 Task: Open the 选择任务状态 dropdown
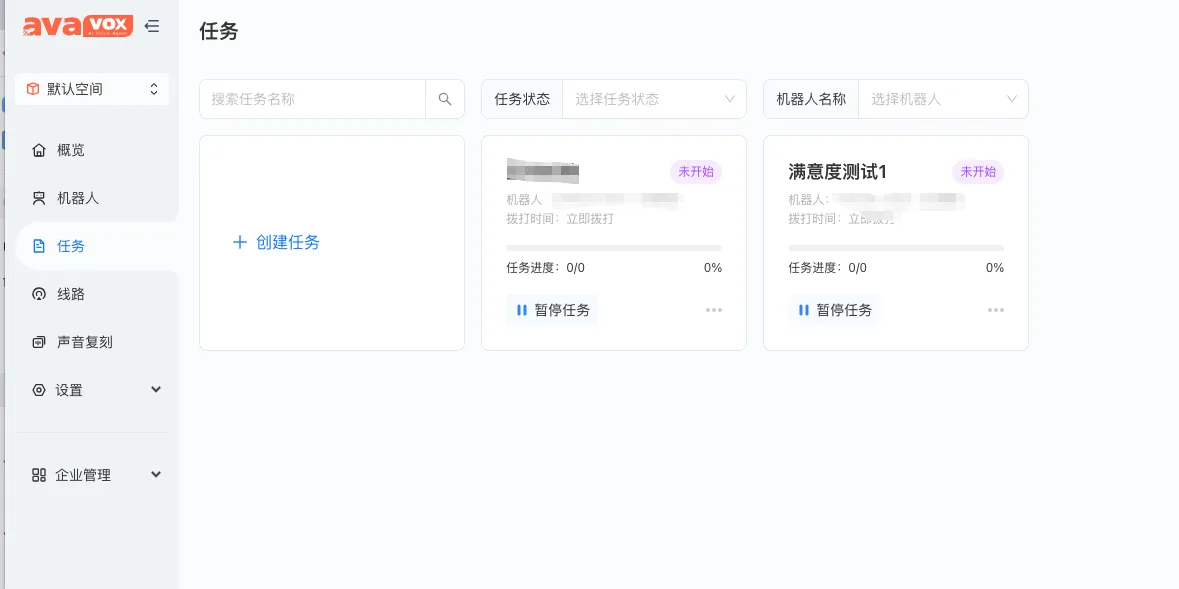coord(654,99)
